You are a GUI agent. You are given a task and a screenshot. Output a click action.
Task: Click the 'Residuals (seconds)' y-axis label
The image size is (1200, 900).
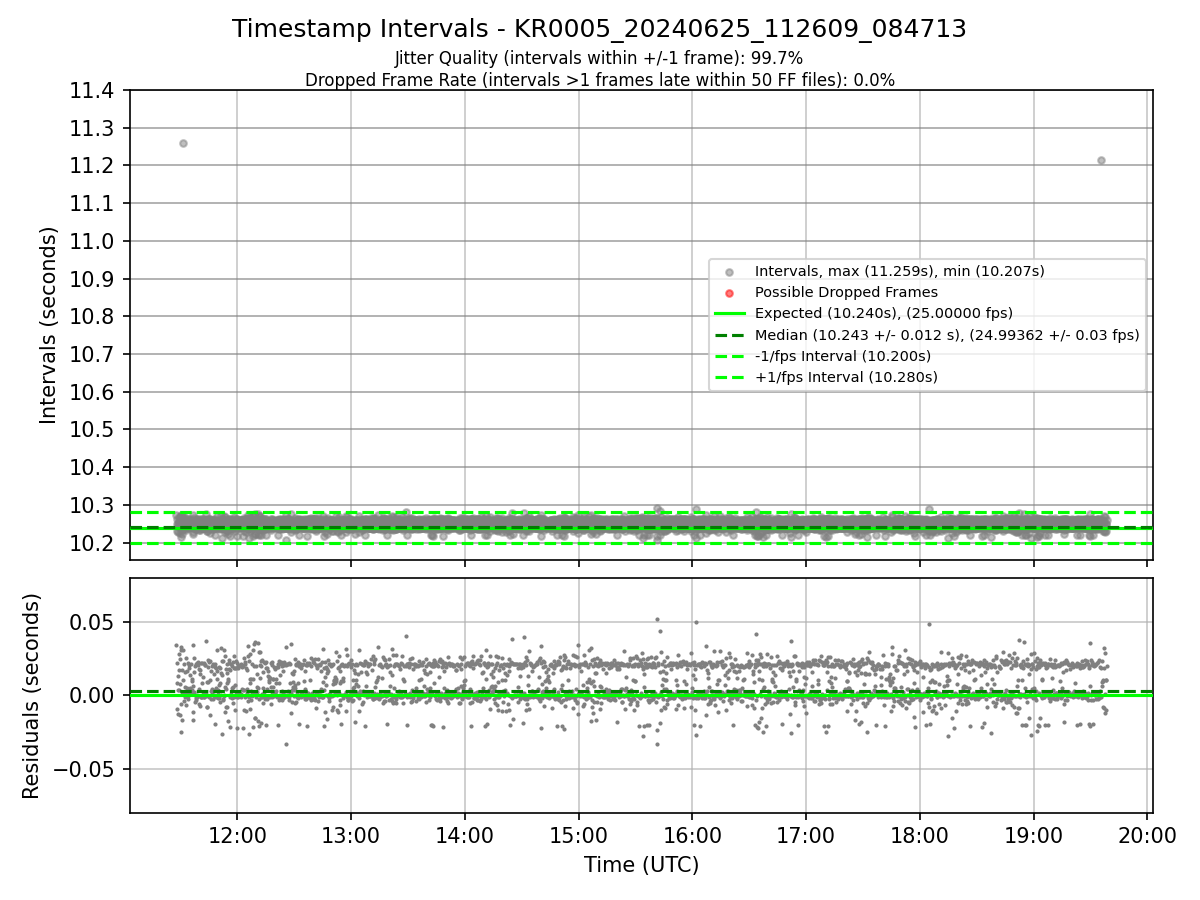click(x=31, y=696)
